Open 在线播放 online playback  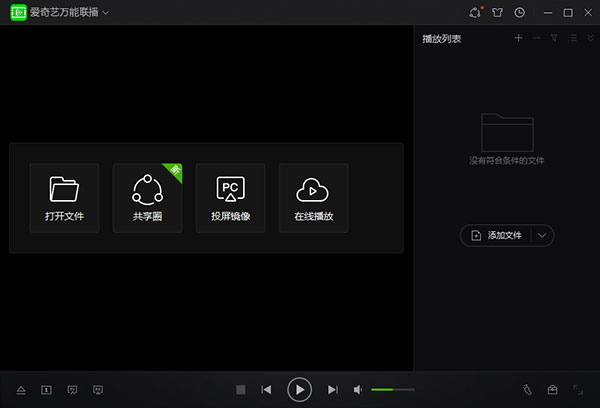313,198
